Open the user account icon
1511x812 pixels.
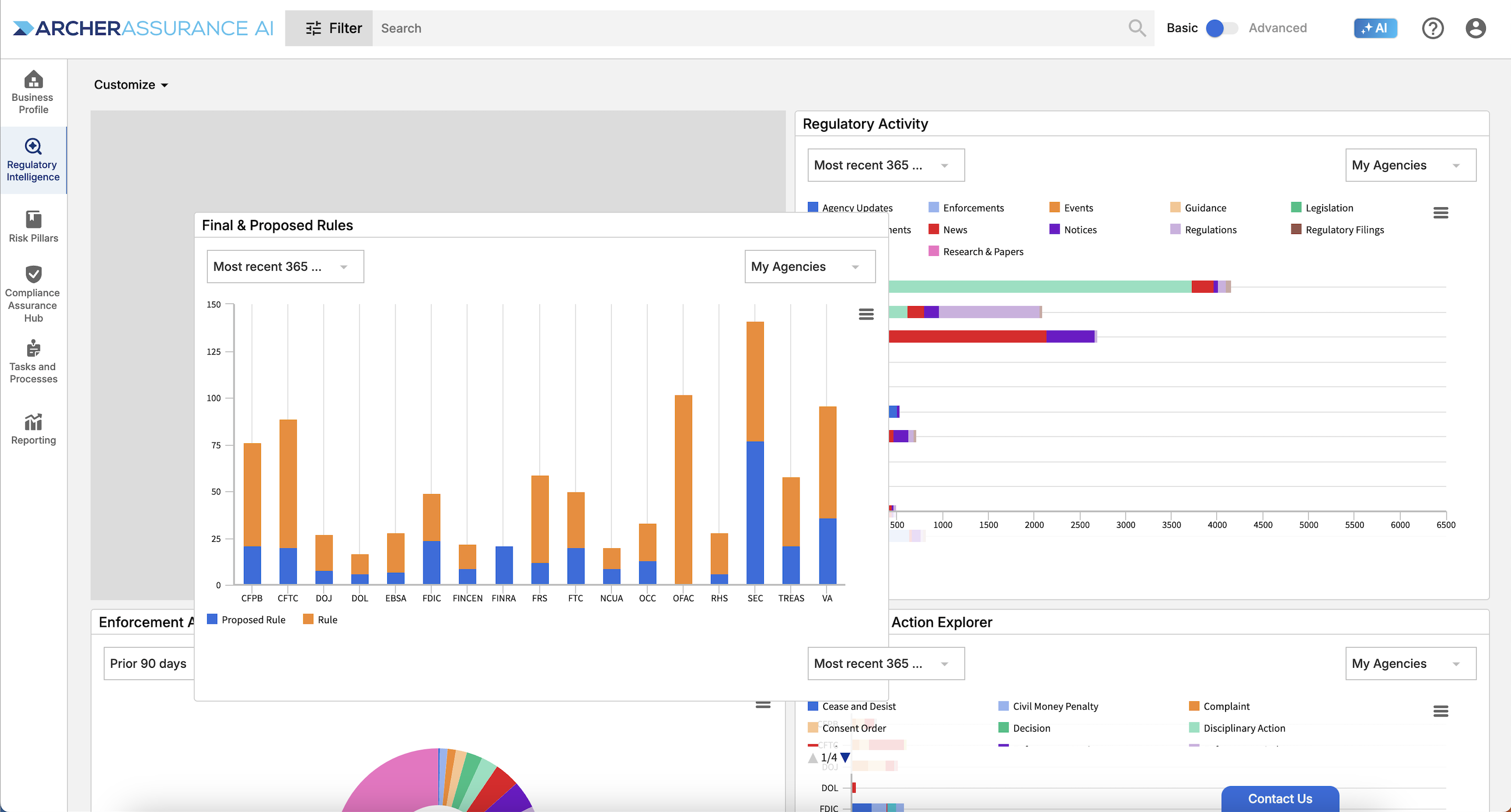tap(1475, 28)
